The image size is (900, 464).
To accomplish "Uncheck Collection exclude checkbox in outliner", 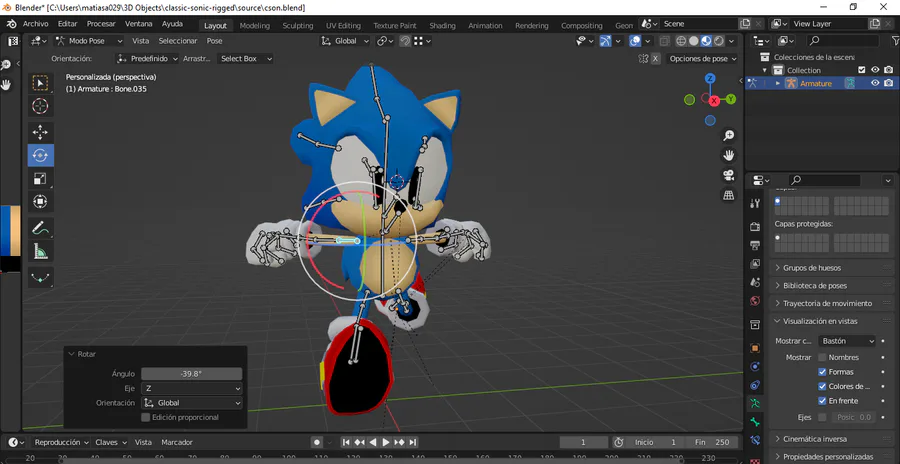I will point(861,70).
